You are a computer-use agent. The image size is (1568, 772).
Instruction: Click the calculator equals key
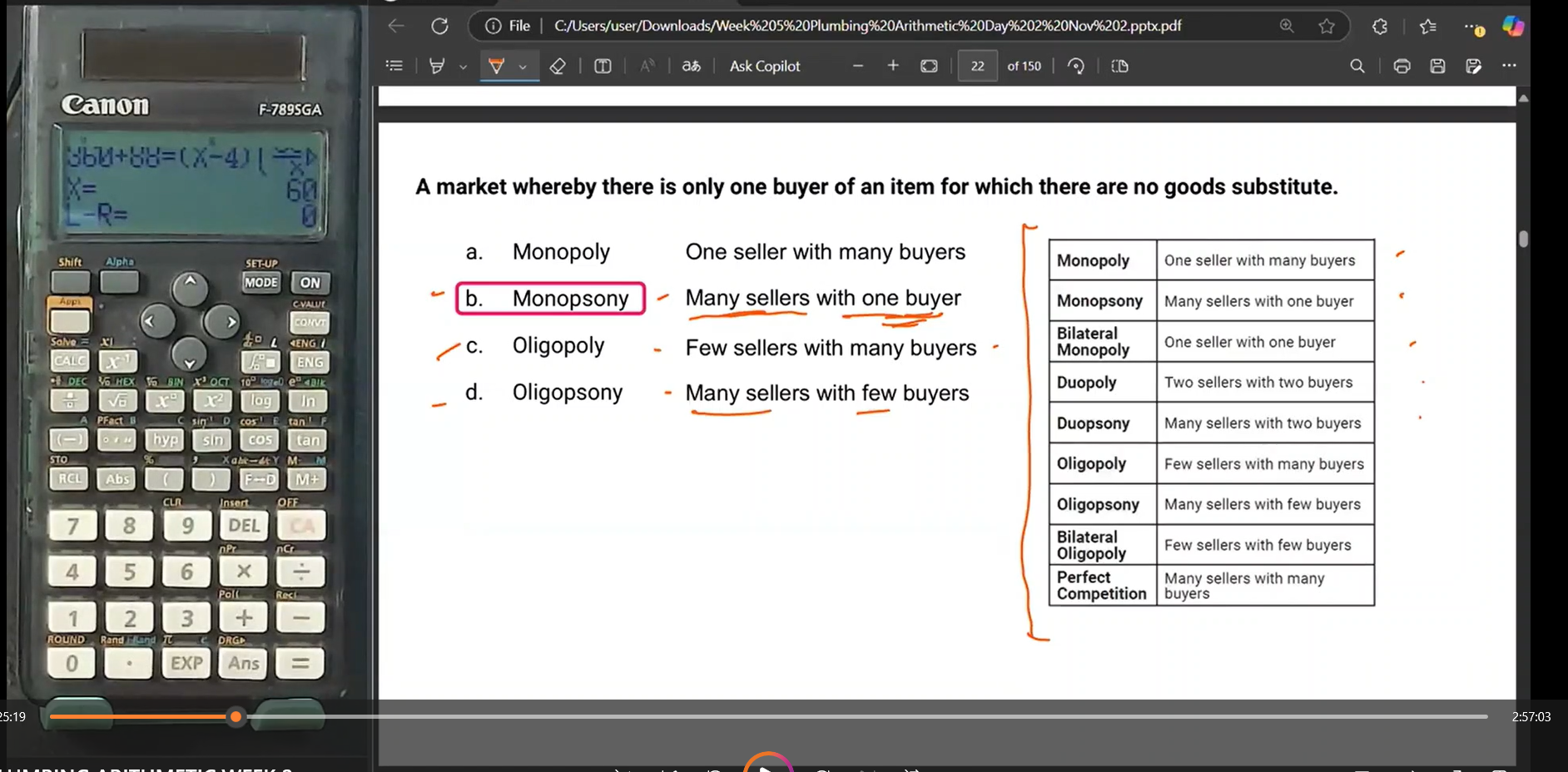(300, 663)
